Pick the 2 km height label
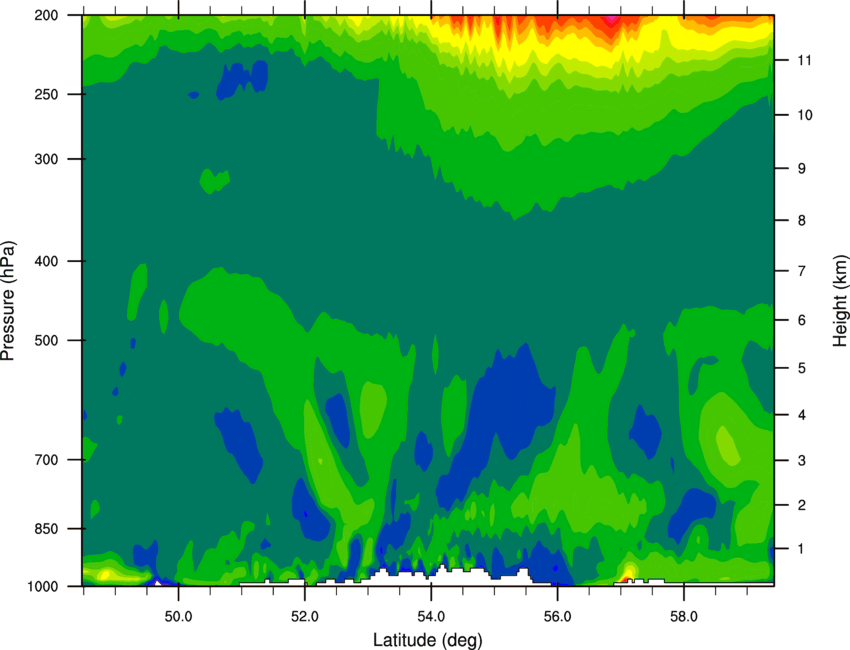 (802, 505)
